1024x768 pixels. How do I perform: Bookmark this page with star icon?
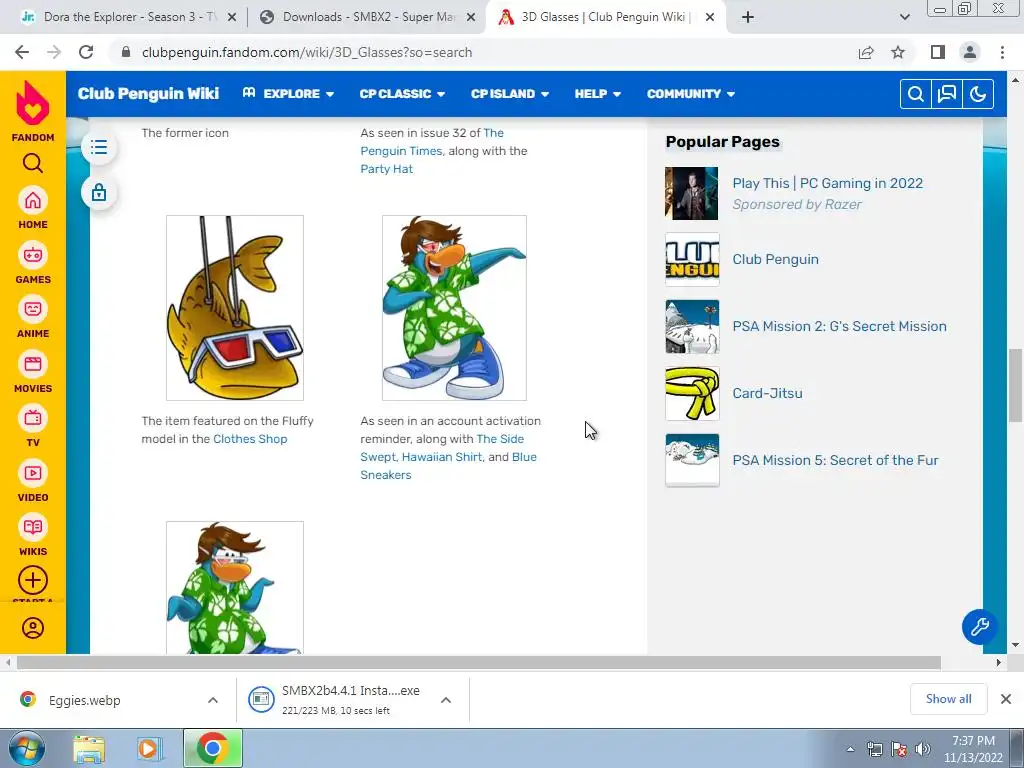[898, 52]
